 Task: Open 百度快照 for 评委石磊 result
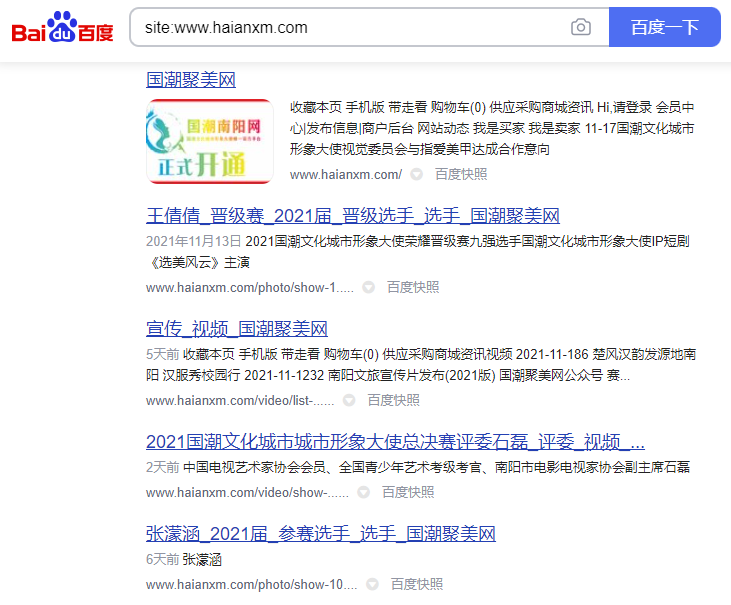pos(408,492)
